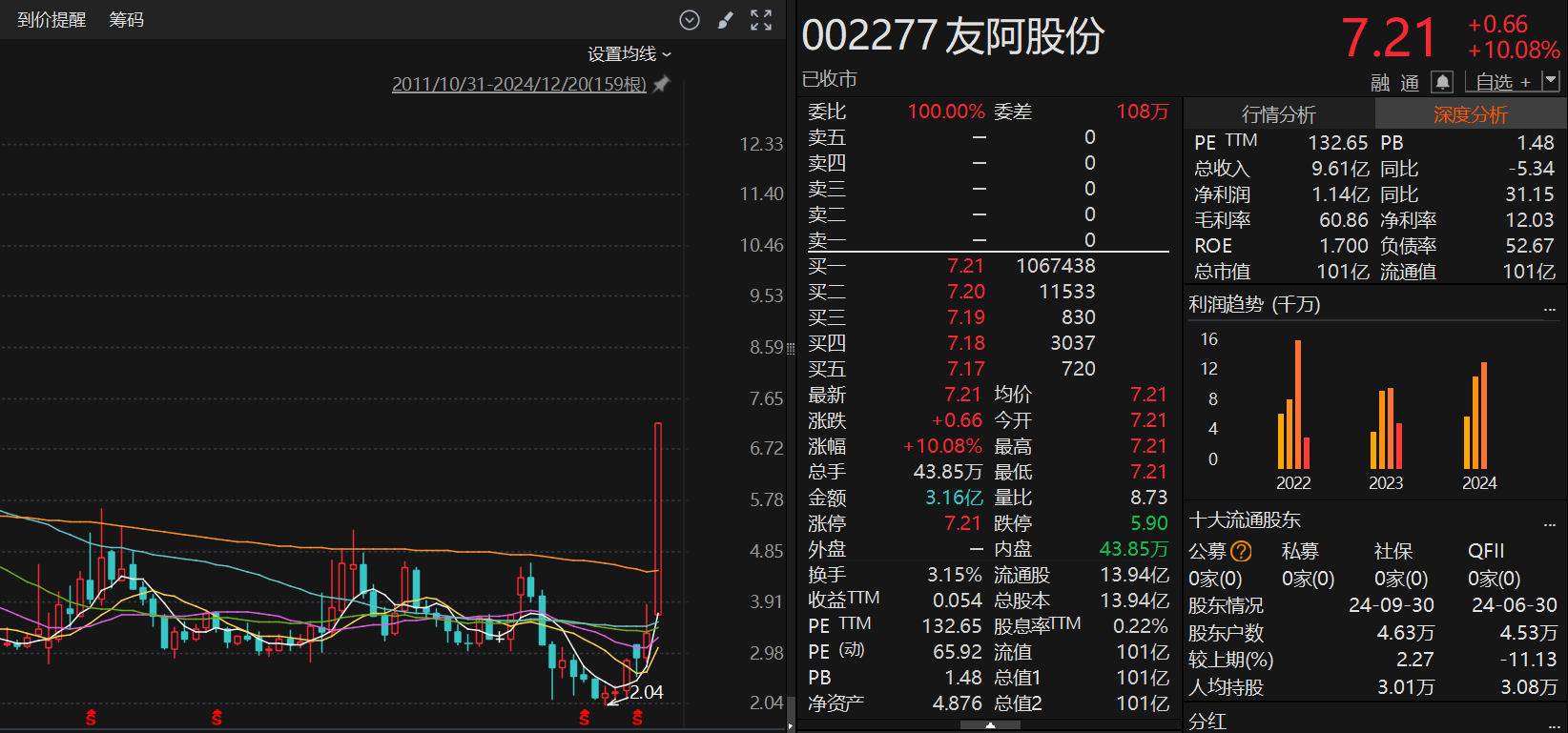Switch to the 深度分析 tab
This screenshot has height=733, width=1568.
[1471, 114]
